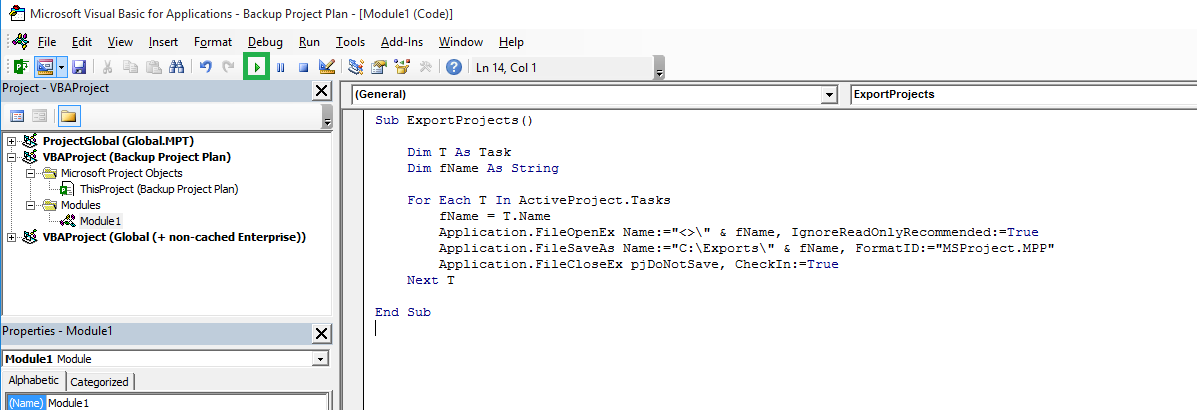Click the Run Sub green play button

[258, 68]
